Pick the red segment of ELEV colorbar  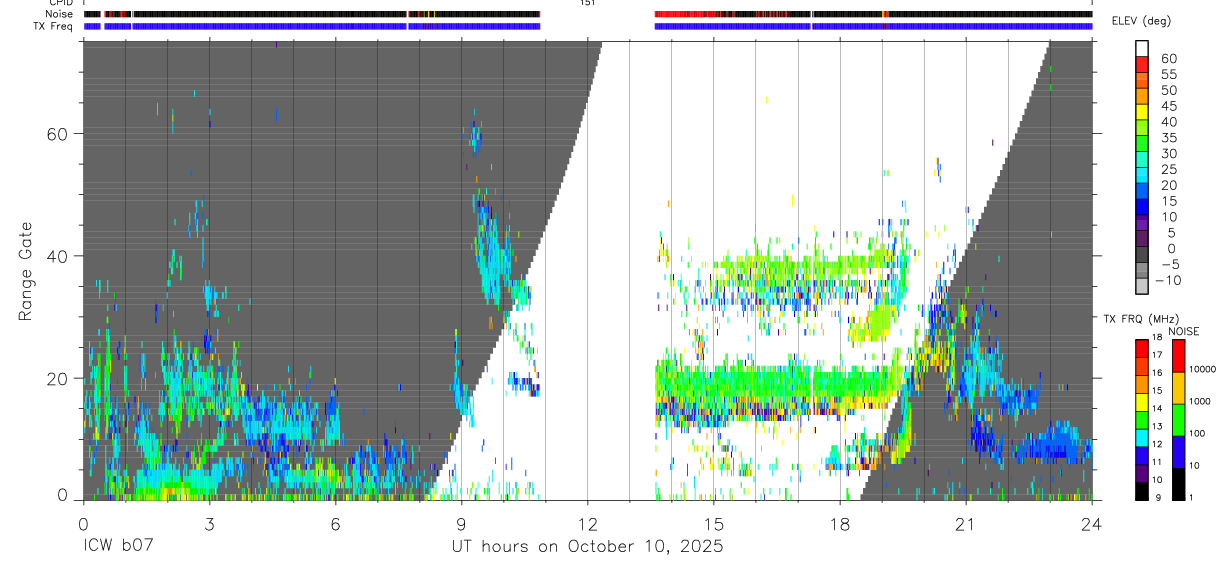tap(1141, 64)
